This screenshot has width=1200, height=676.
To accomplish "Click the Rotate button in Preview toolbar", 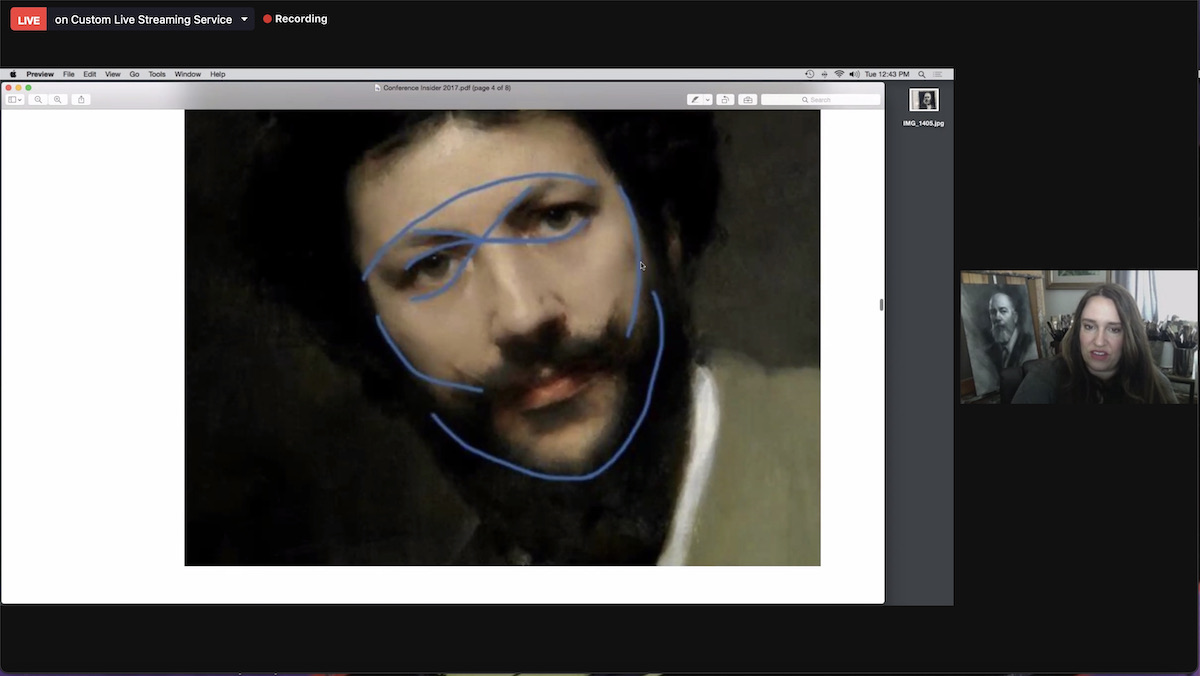I will pyautogui.click(x=725, y=99).
